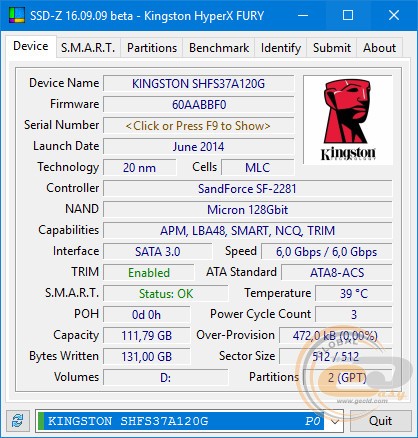The image size is (418, 438).
Task: Open the Submit tab
Action: click(x=332, y=48)
